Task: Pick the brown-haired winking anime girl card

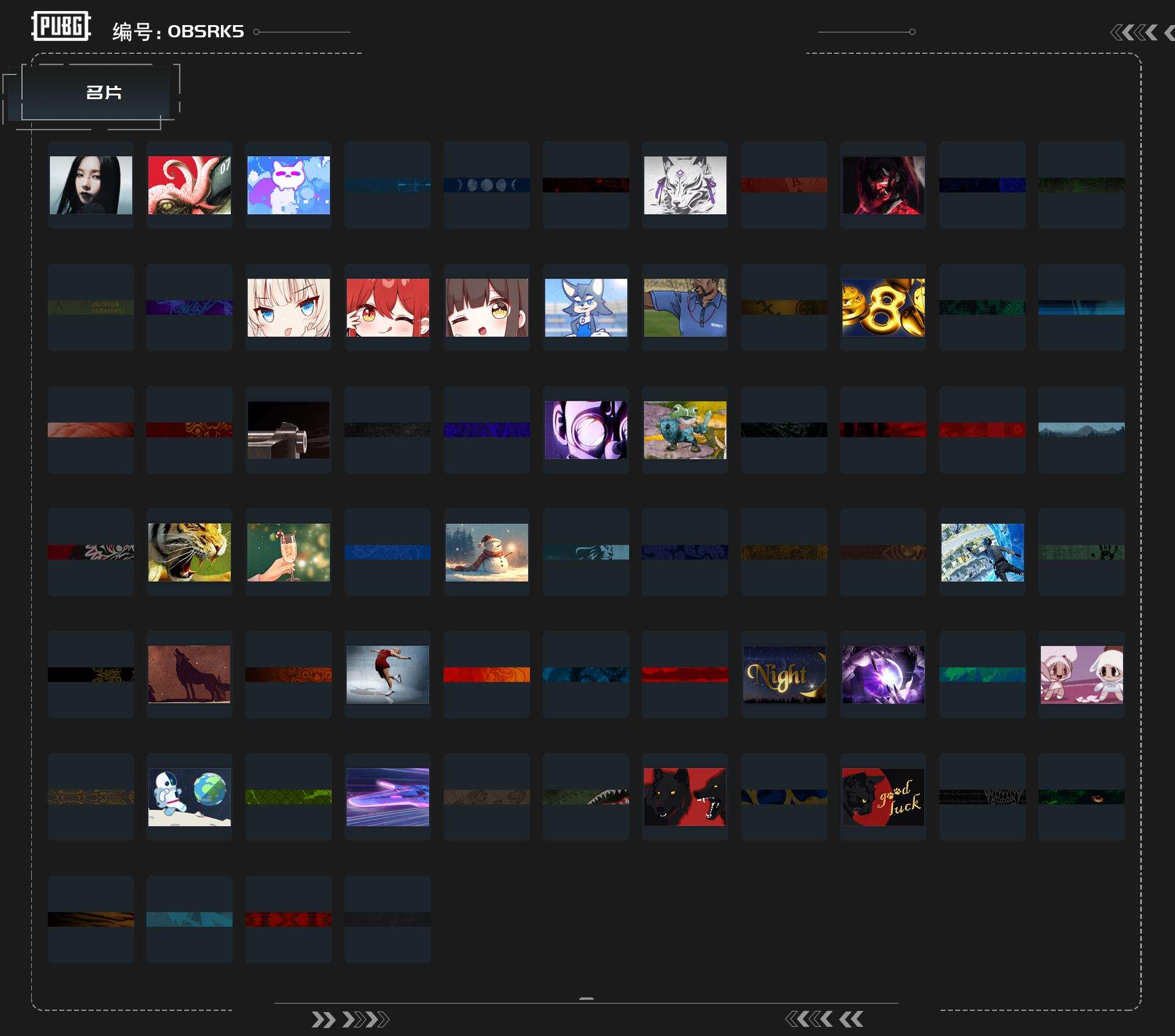Action: click(487, 307)
